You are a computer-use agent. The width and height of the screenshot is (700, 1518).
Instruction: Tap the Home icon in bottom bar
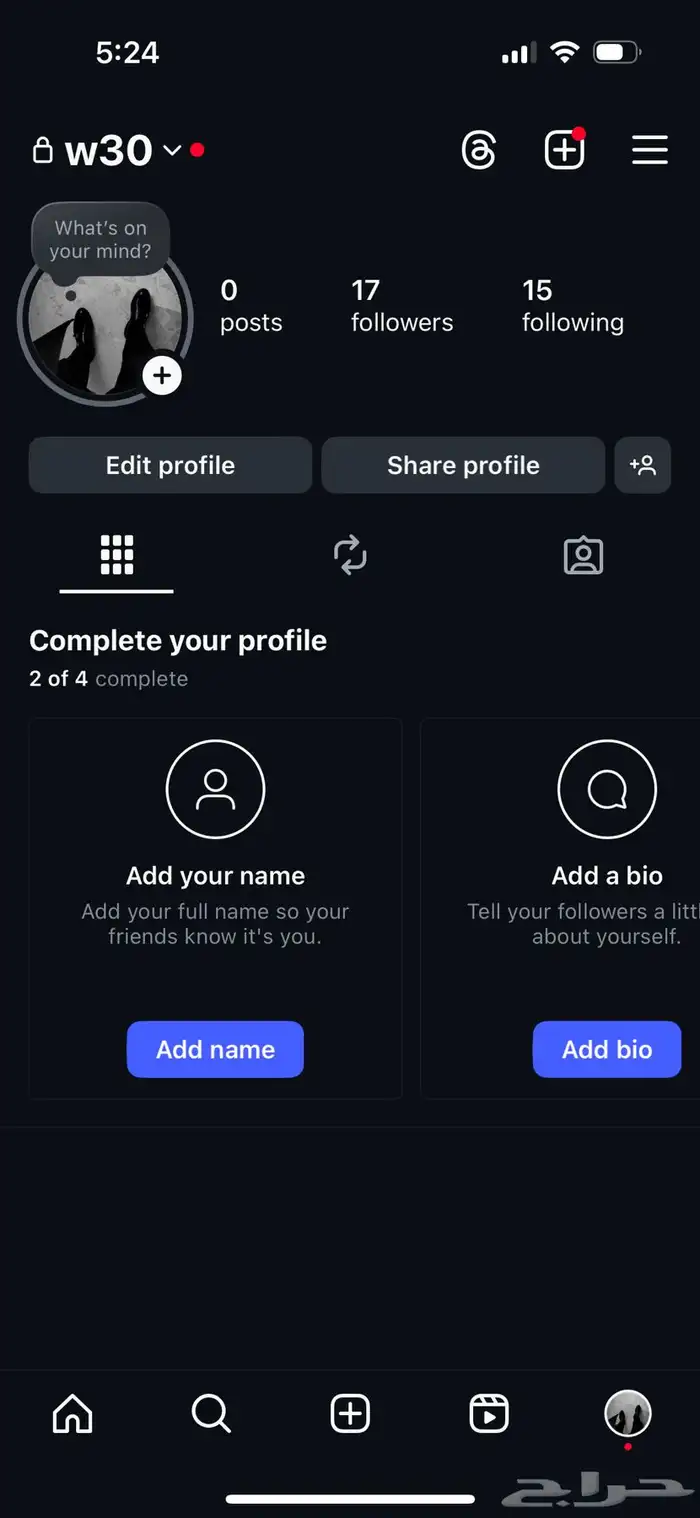pyautogui.click(x=71, y=1414)
